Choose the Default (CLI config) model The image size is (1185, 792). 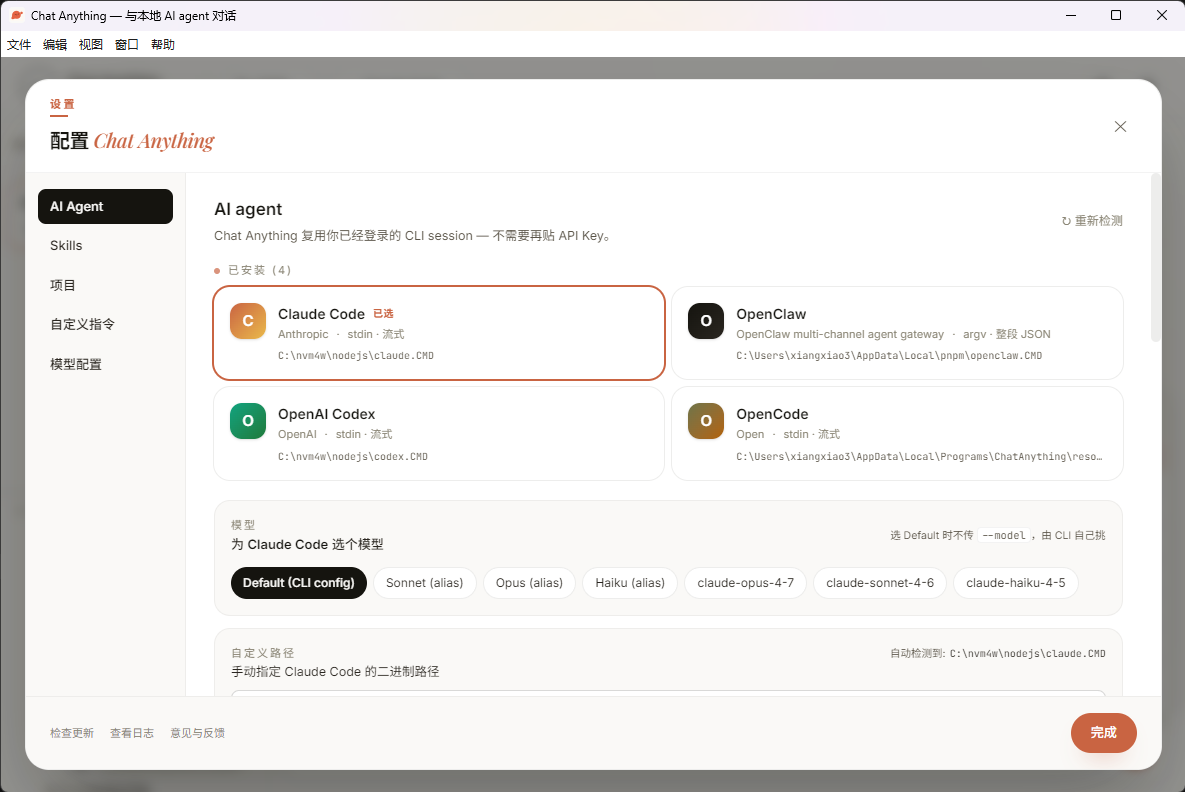(x=299, y=583)
